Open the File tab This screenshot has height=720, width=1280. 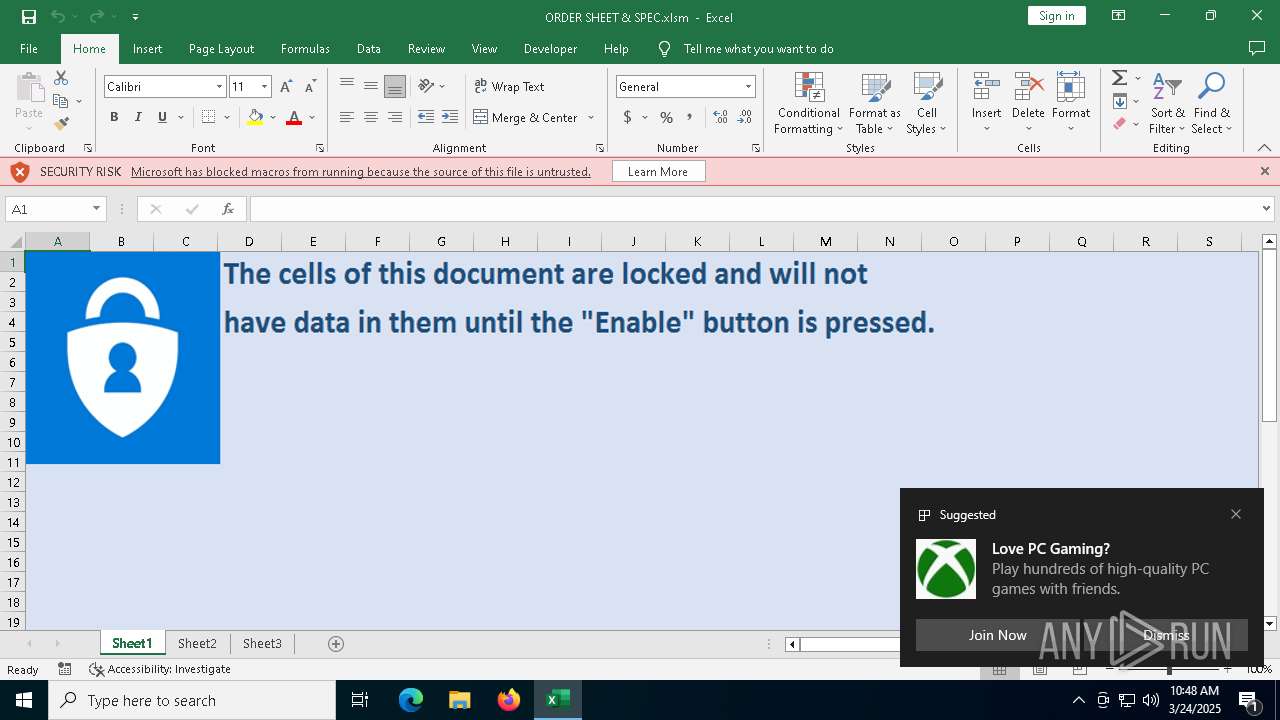(29, 48)
